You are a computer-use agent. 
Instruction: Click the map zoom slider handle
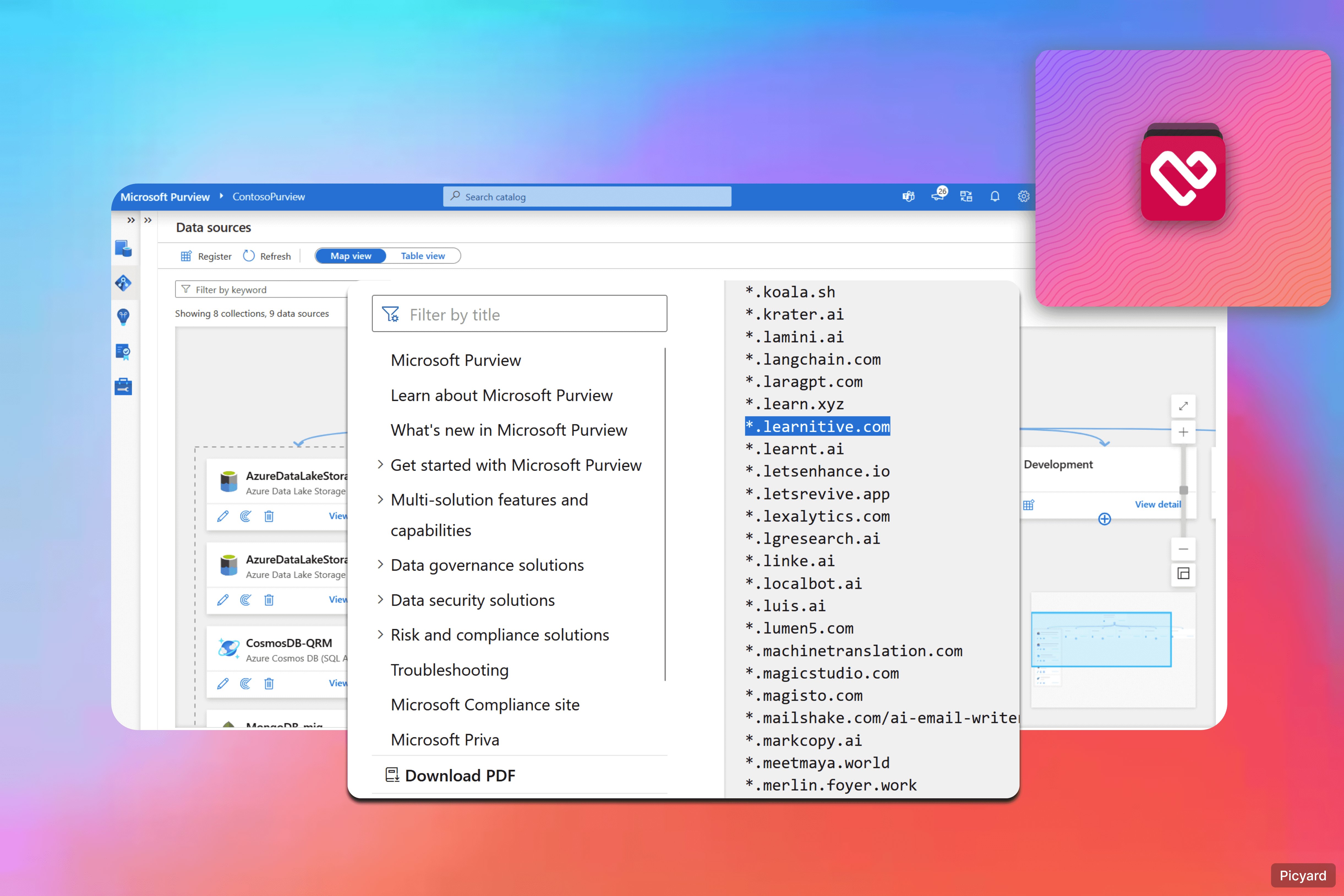[1183, 490]
